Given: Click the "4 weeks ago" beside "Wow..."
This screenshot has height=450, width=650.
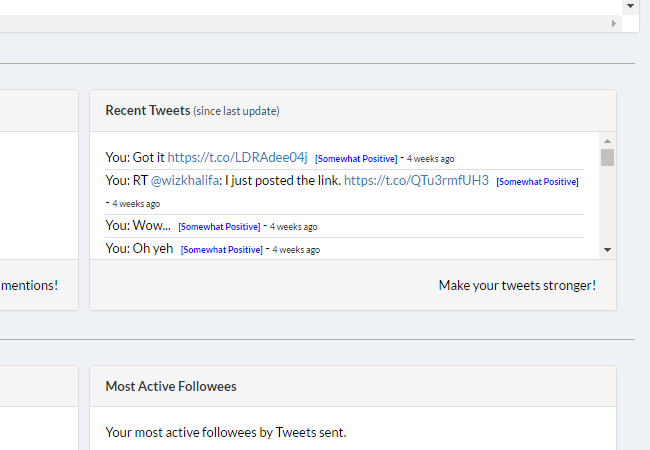Looking at the screenshot, I should tap(293, 227).
